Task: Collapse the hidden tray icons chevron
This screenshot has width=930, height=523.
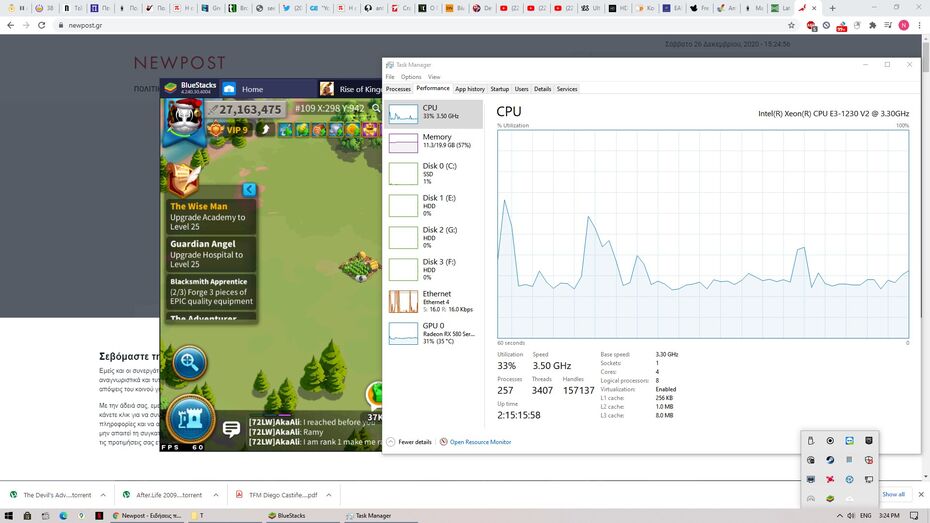Action: click(839, 516)
